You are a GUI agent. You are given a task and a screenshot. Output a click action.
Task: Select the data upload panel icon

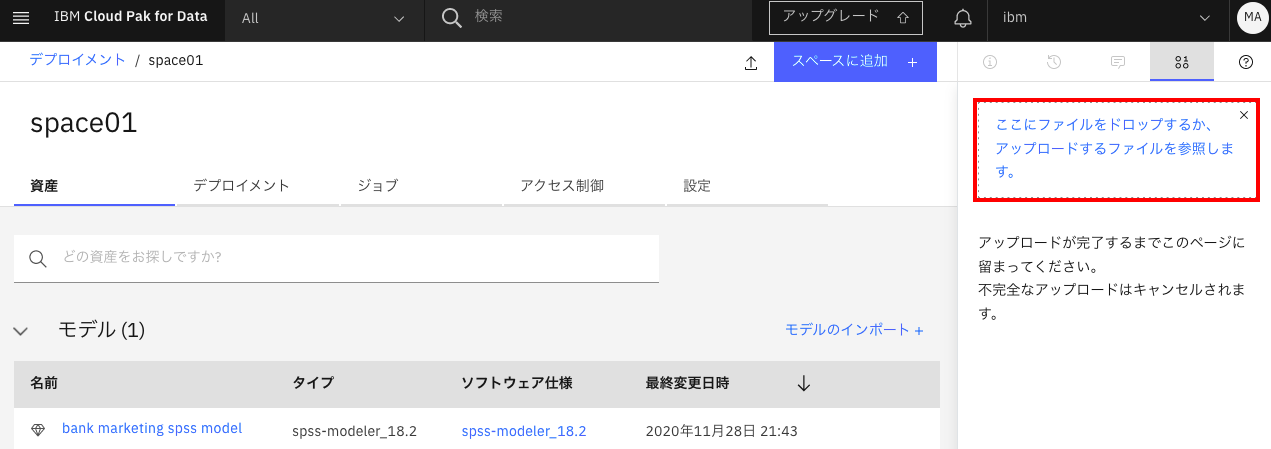click(x=1181, y=62)
